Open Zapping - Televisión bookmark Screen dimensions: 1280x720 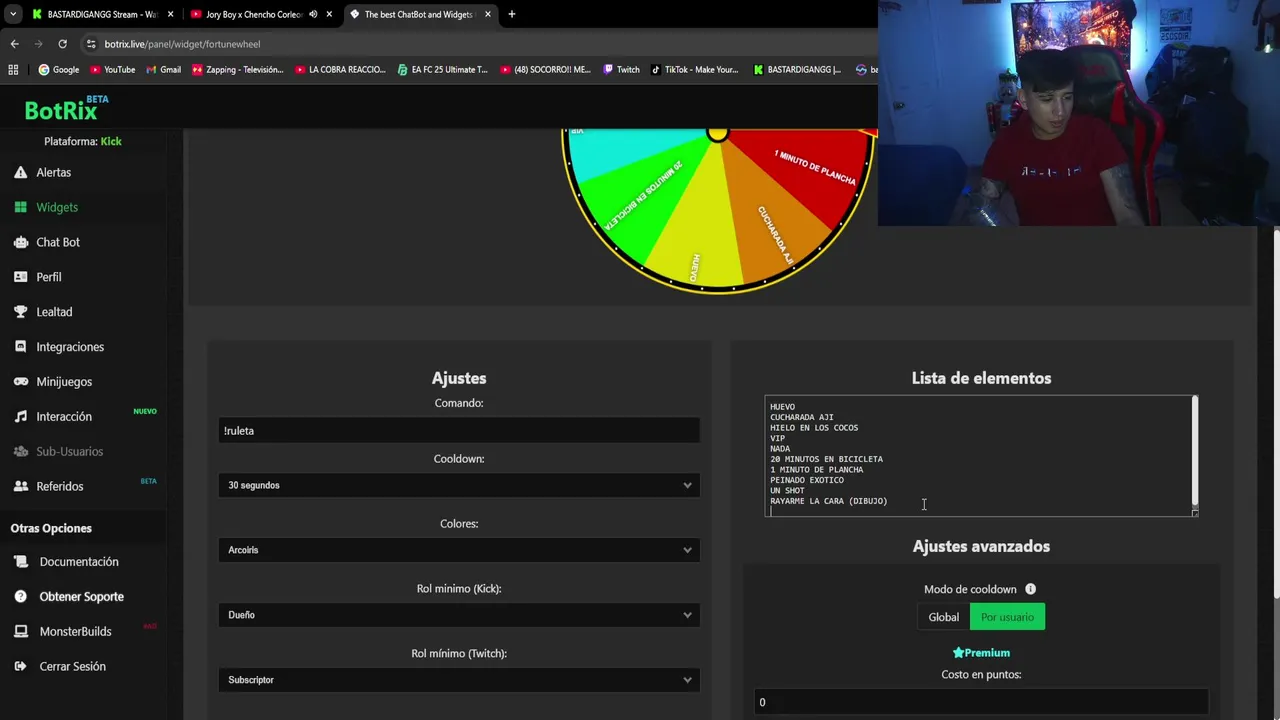point(238,70)
